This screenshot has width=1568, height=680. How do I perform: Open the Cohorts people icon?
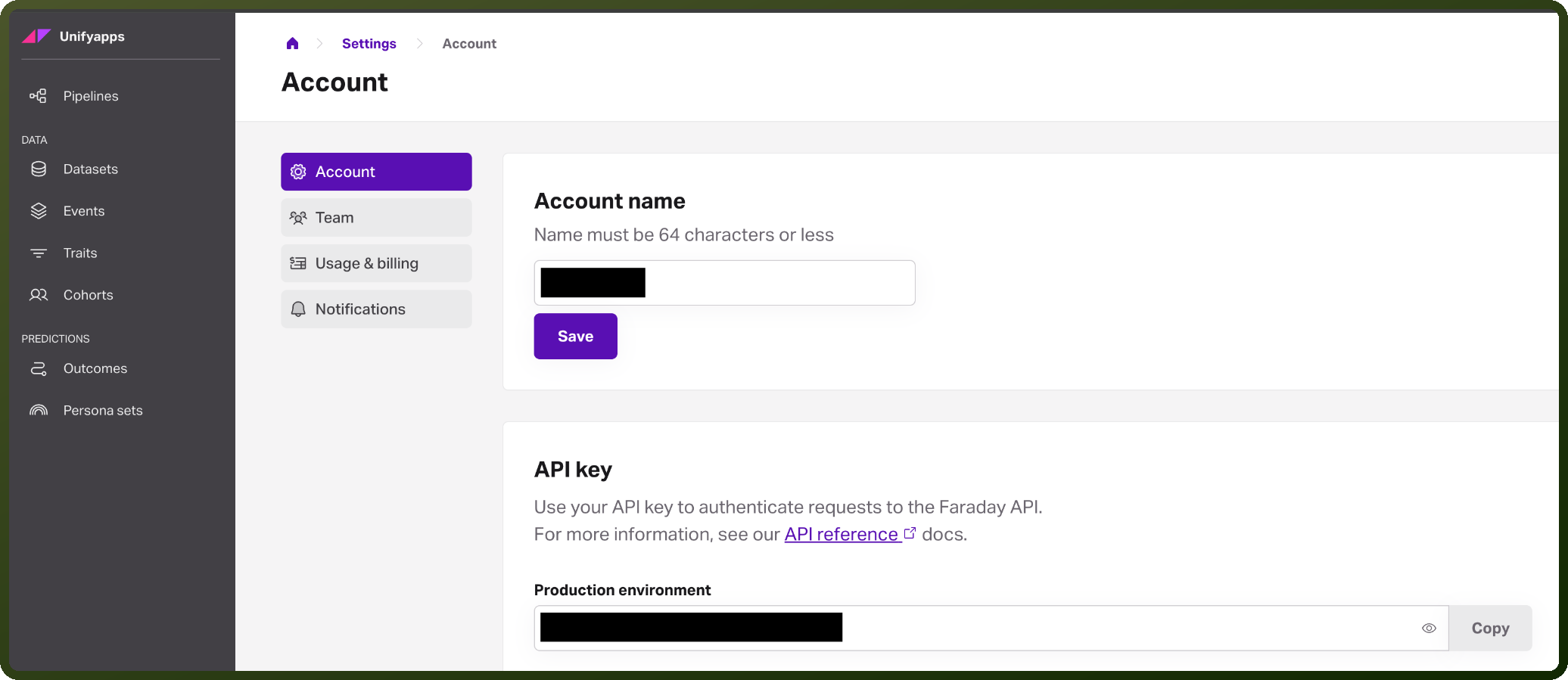click(39, 295)
